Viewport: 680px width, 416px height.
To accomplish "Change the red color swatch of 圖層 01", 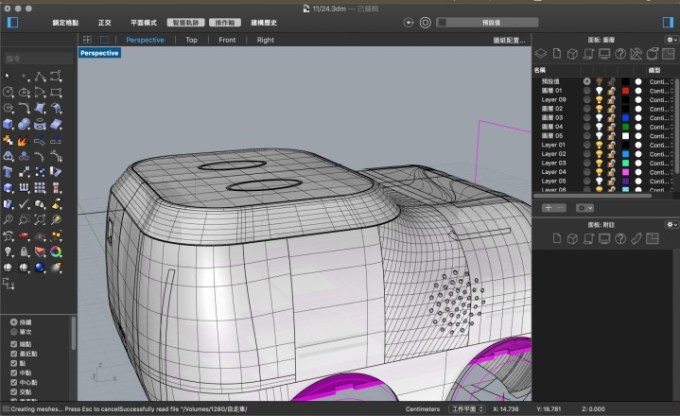I will tap(625, 91).
